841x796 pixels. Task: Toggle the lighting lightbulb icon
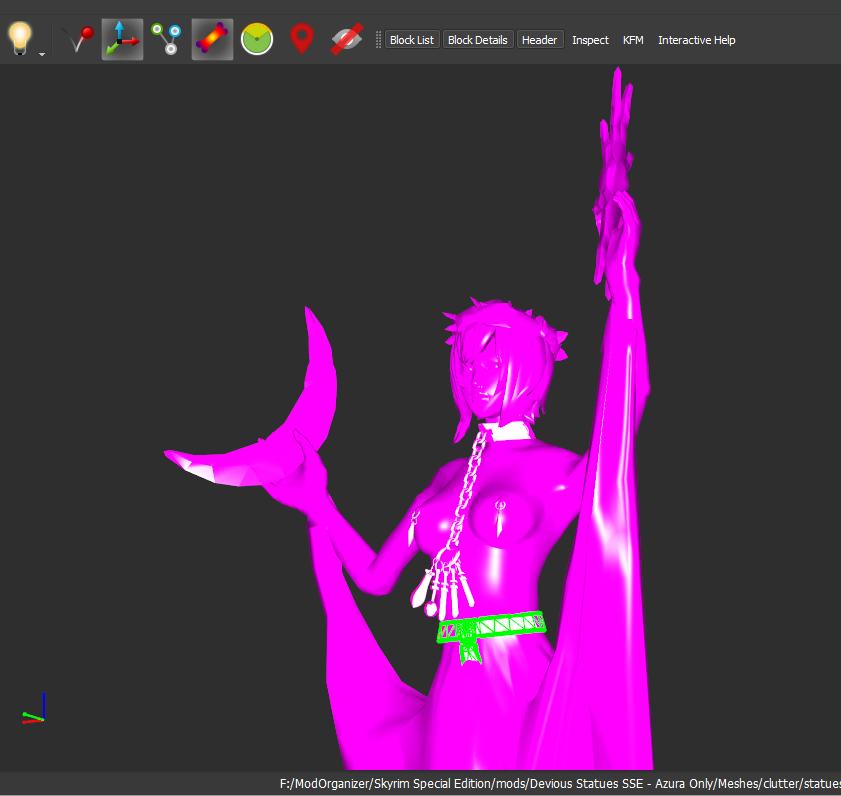20,39
